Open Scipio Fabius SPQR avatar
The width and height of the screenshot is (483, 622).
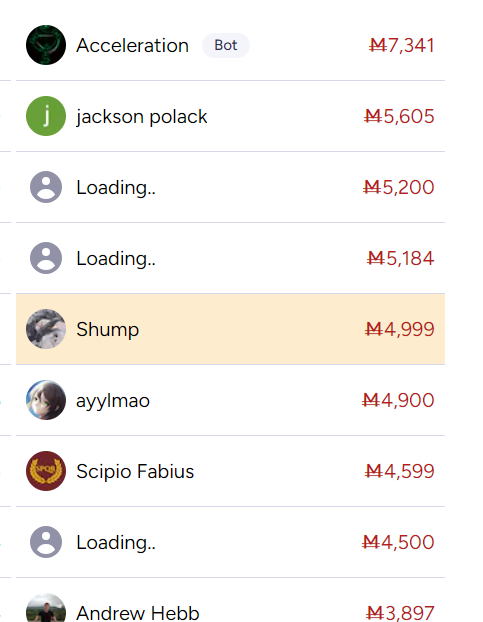tap(46, 471)
